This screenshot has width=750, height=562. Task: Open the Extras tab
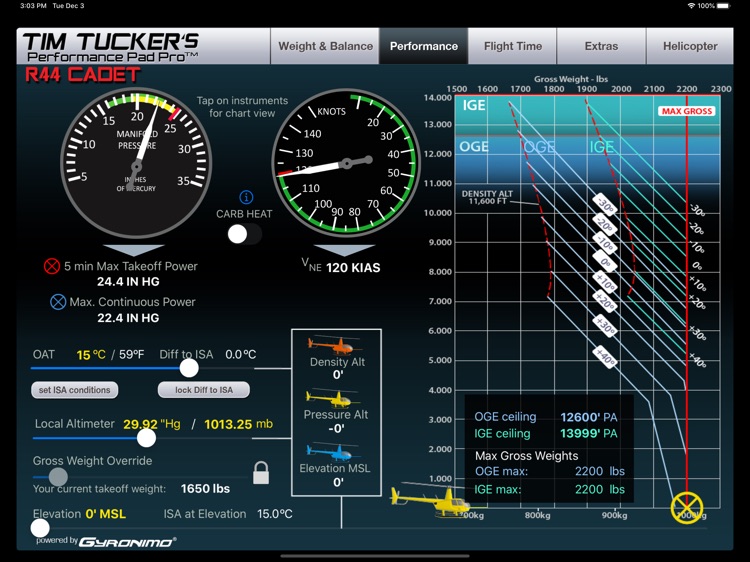(601, 46)
